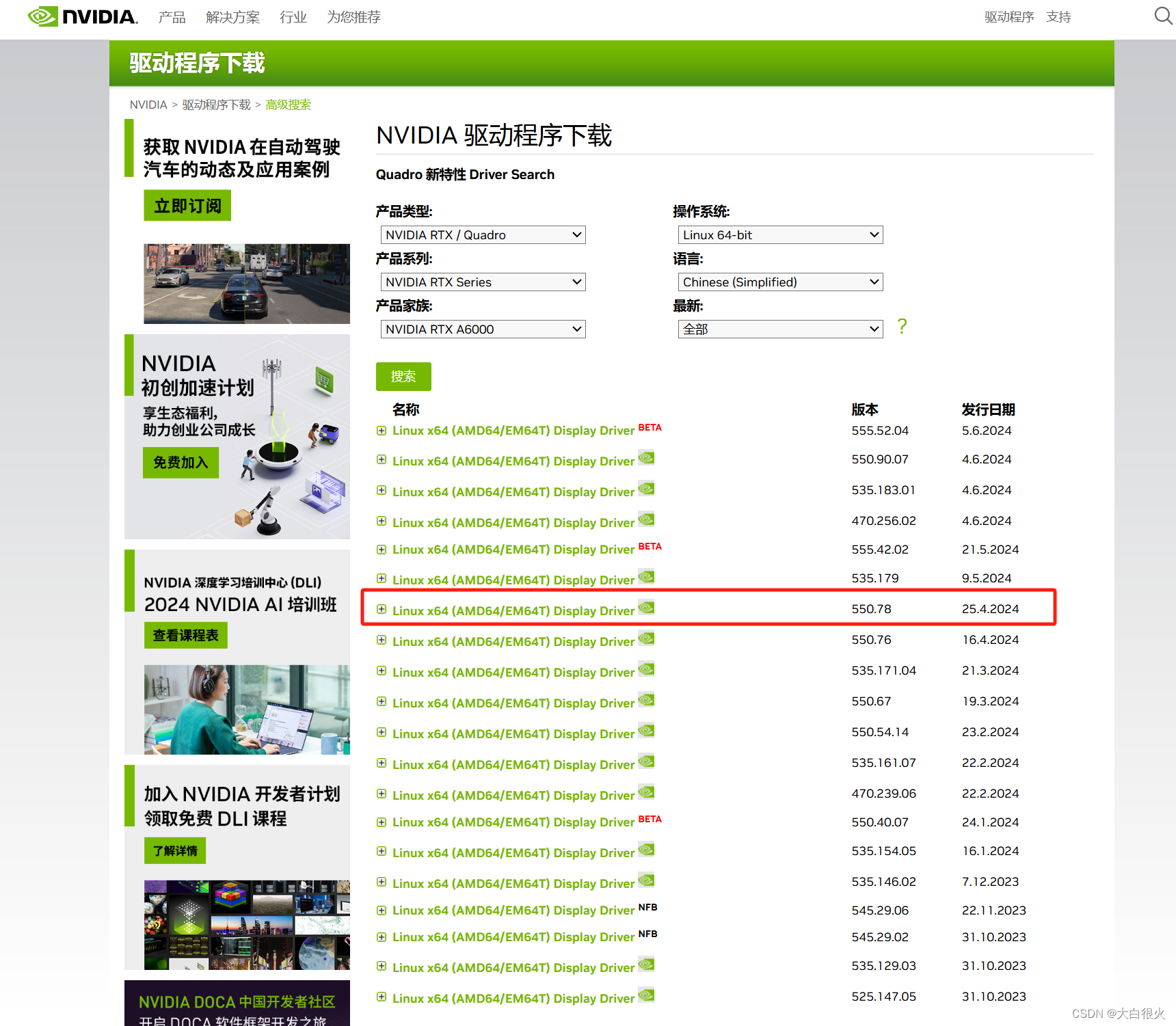Open the operating system dropdown (Linux 64-bit)
This screenshot has height=1026, width=1176.
(780, 235)
